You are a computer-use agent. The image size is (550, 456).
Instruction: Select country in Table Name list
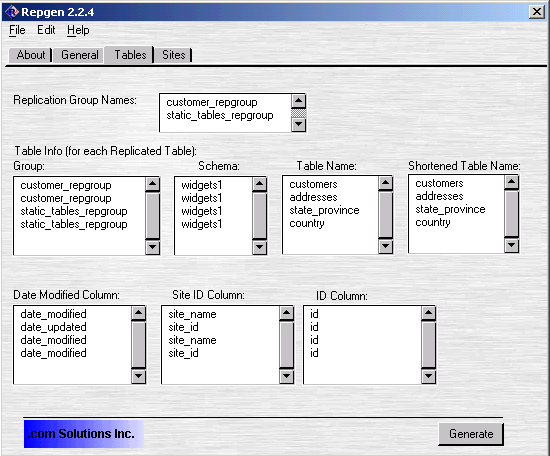click(307, 223)
